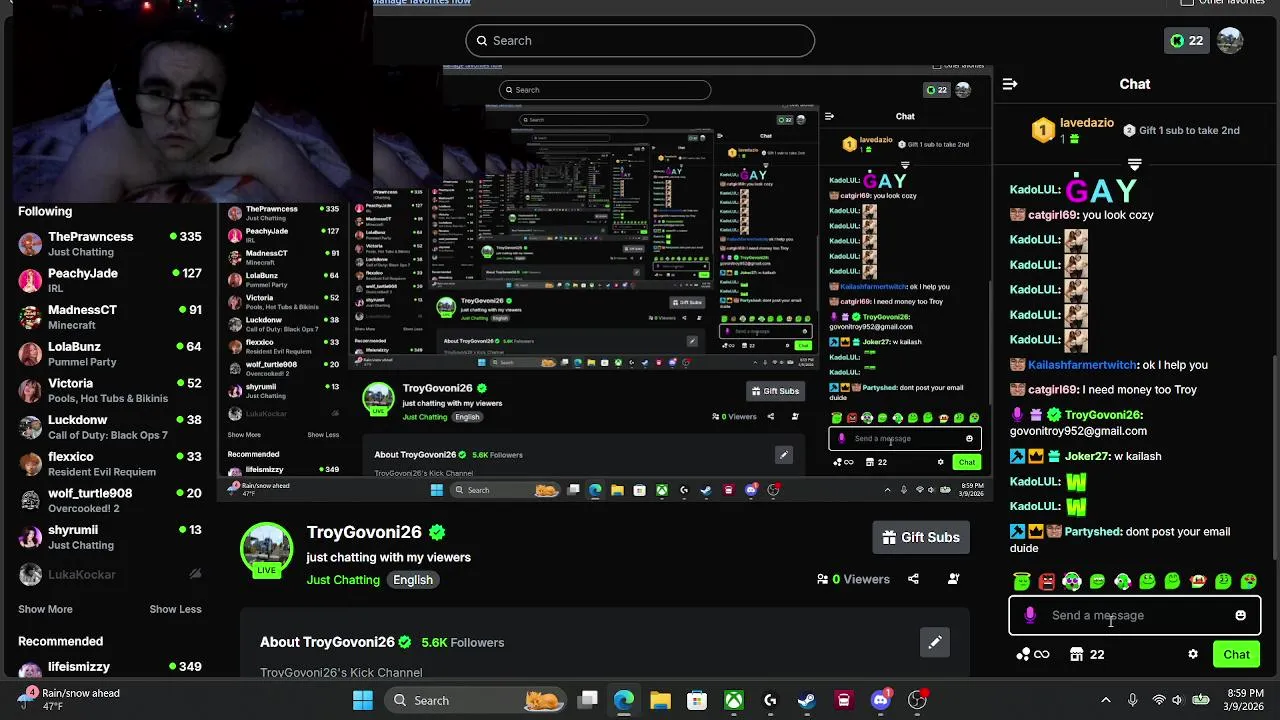Viewport: 1280px width, 720px height.
Task: Open ThePrawncess channel in the Following list
Action: coord(110,244)
